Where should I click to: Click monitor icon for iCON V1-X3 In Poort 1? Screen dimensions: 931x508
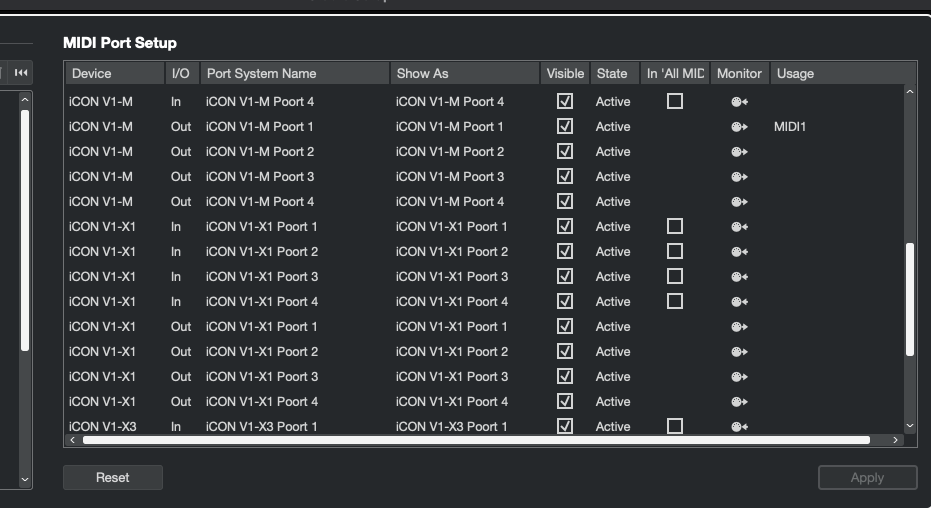(x=739, y=427)
